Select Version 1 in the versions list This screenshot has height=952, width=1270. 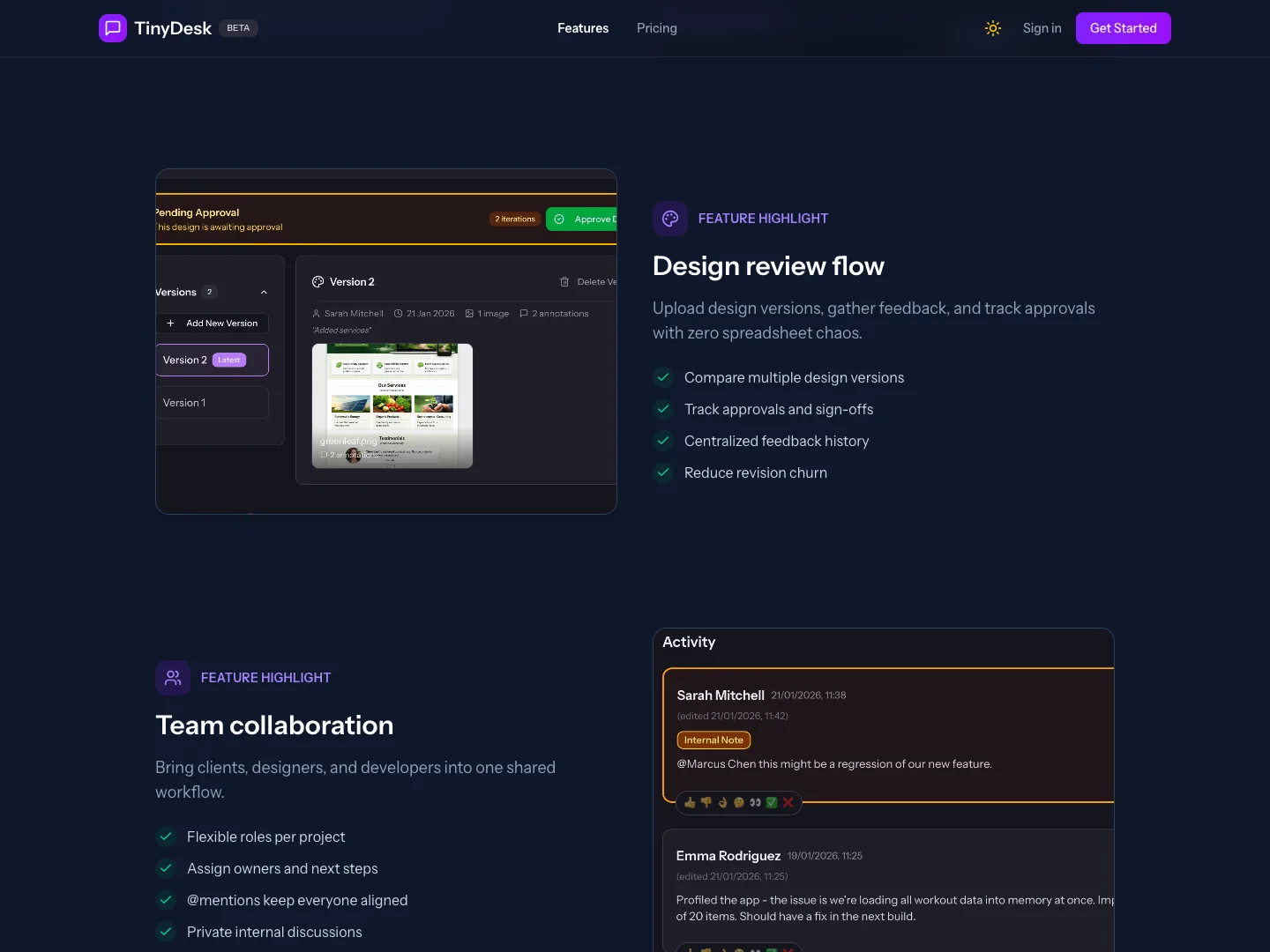tap(212, 403)
